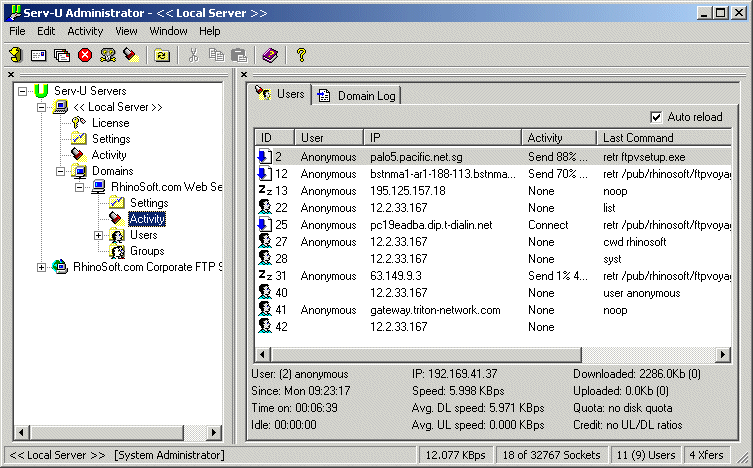Uncheck the Auto reload checkbox

pyautogui.click(x=656, y=117)
